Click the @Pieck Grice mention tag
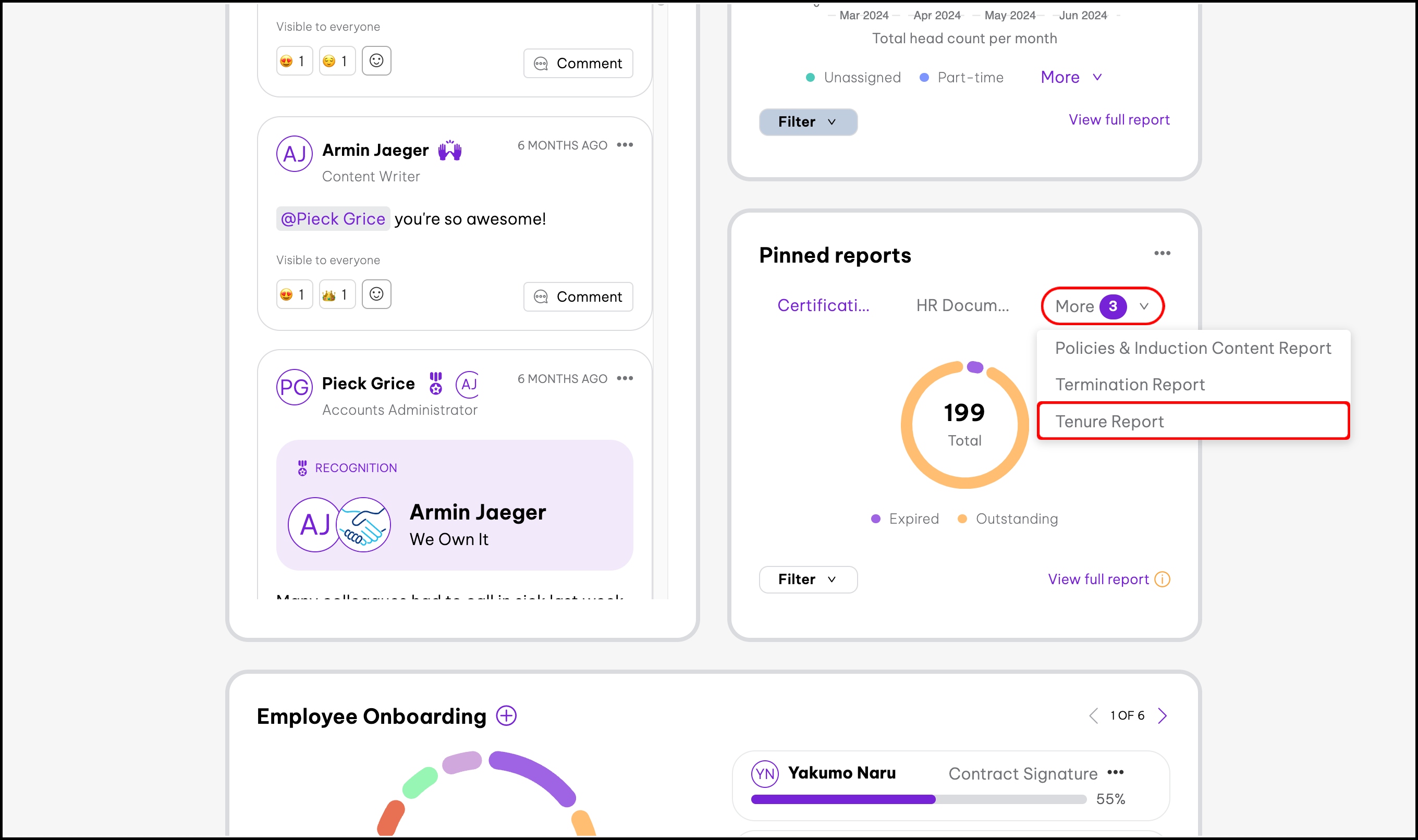This screenshot has height=840, width=1418. pyautogui.click(x=333, y=218)
